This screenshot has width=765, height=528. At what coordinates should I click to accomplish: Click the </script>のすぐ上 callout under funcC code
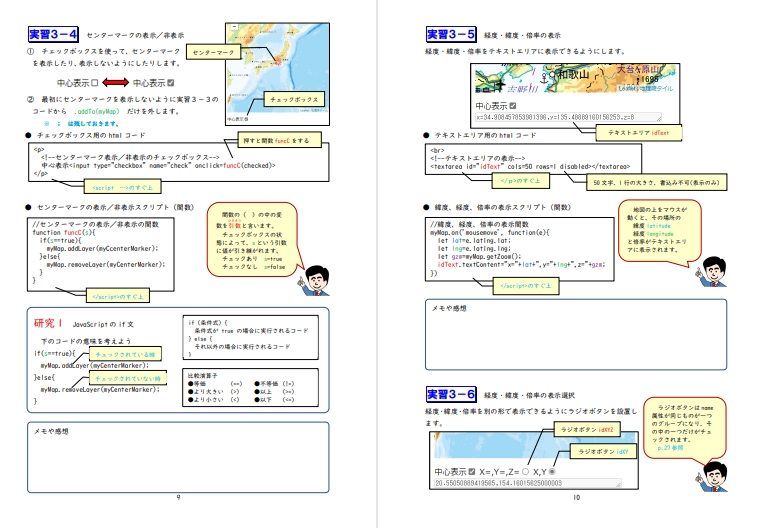(118, 296)
